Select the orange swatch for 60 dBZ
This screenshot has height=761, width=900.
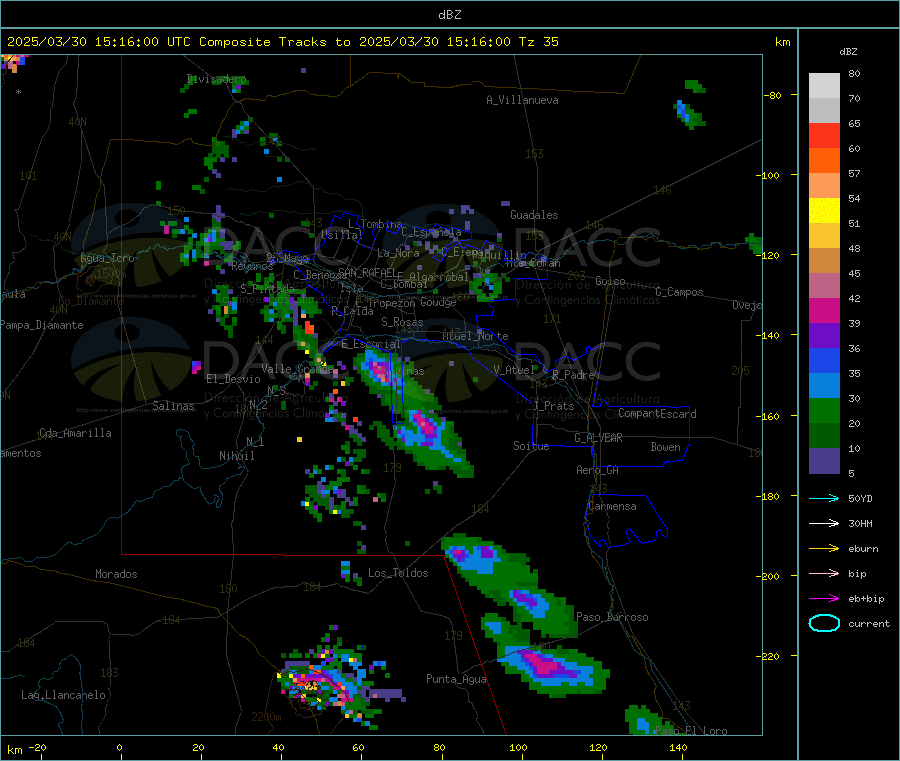(824, 160)
